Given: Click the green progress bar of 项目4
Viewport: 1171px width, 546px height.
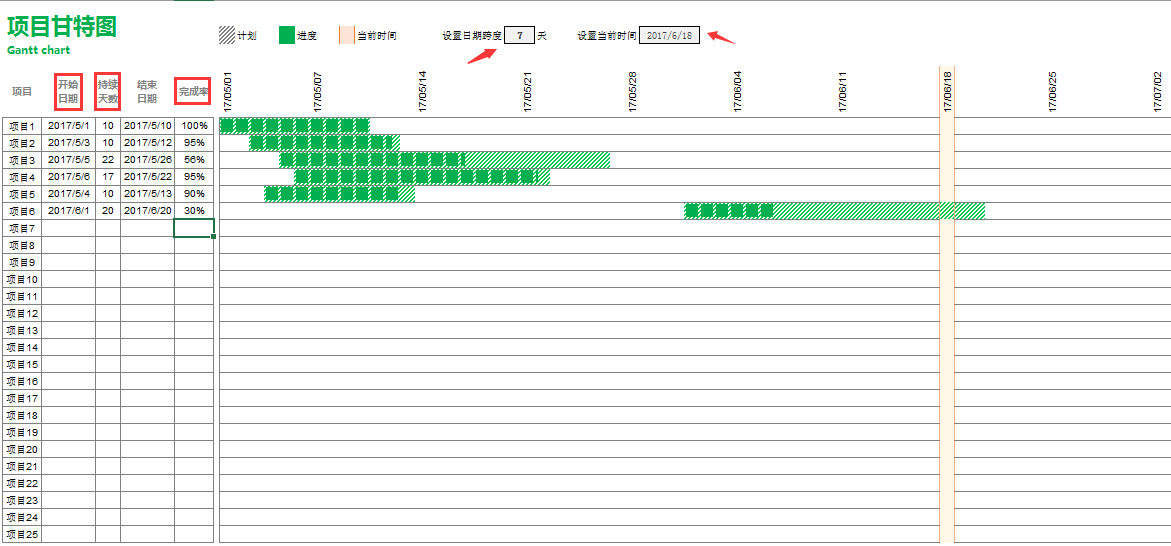Looking at the screenshot, I should pos(415,177).
